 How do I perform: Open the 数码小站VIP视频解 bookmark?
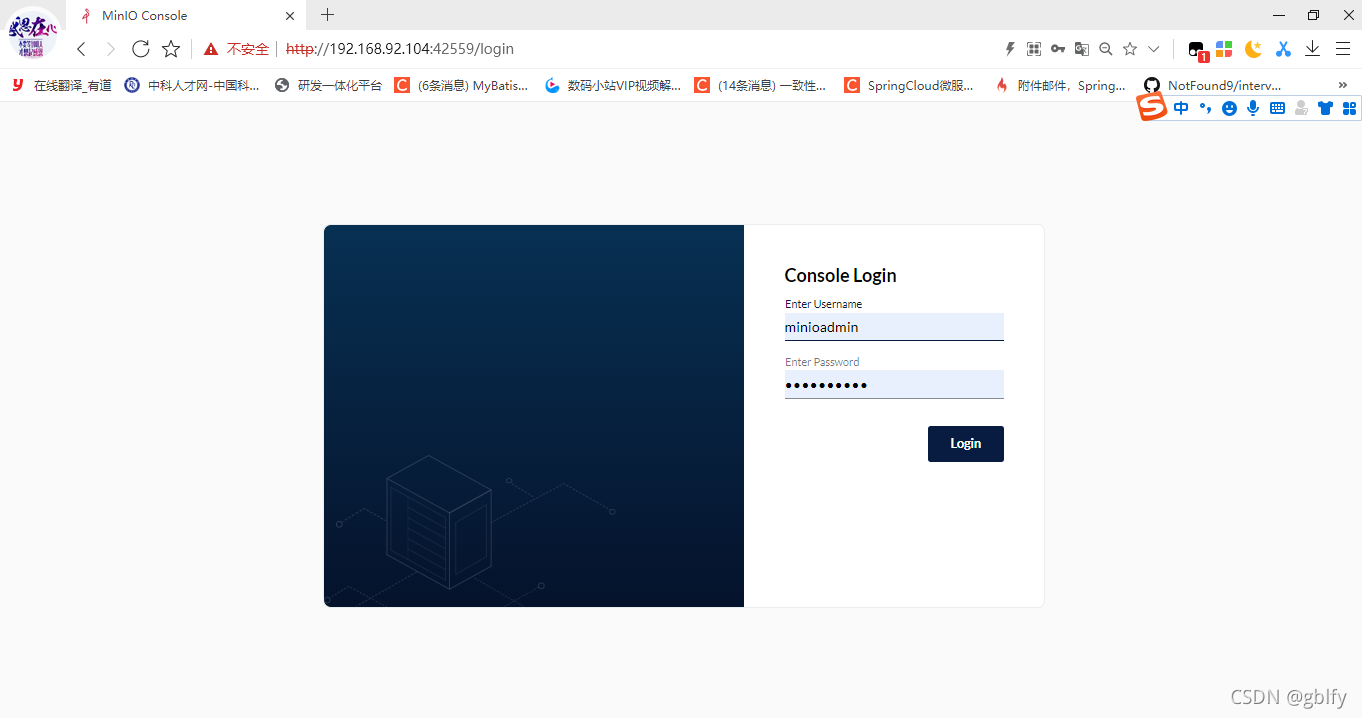[613, 86]
